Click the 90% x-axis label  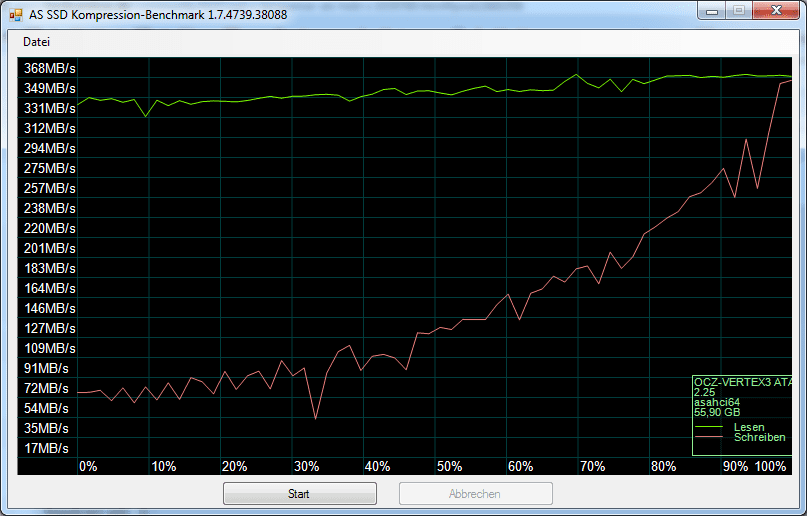(x=735, y=467)
